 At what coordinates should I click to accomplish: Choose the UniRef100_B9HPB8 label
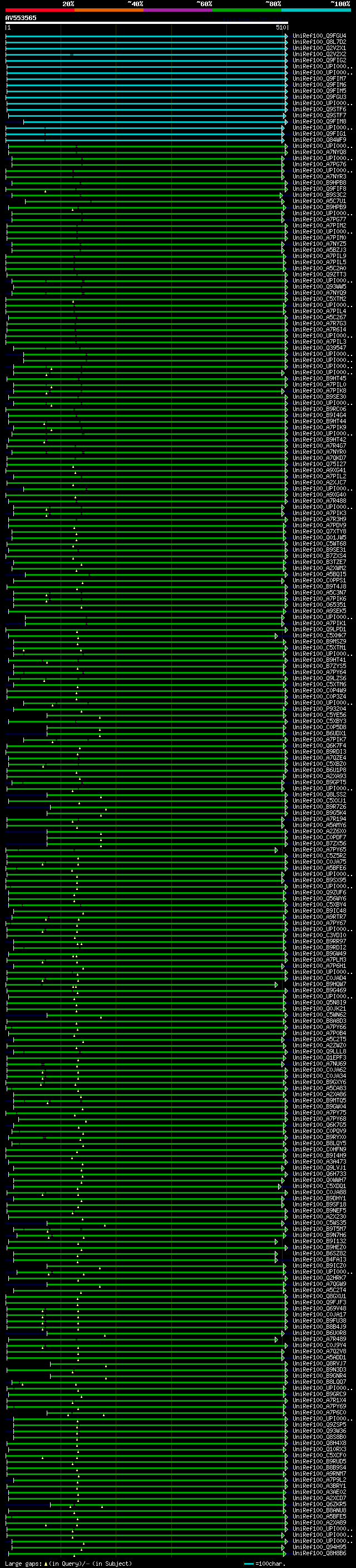point(319,182)
